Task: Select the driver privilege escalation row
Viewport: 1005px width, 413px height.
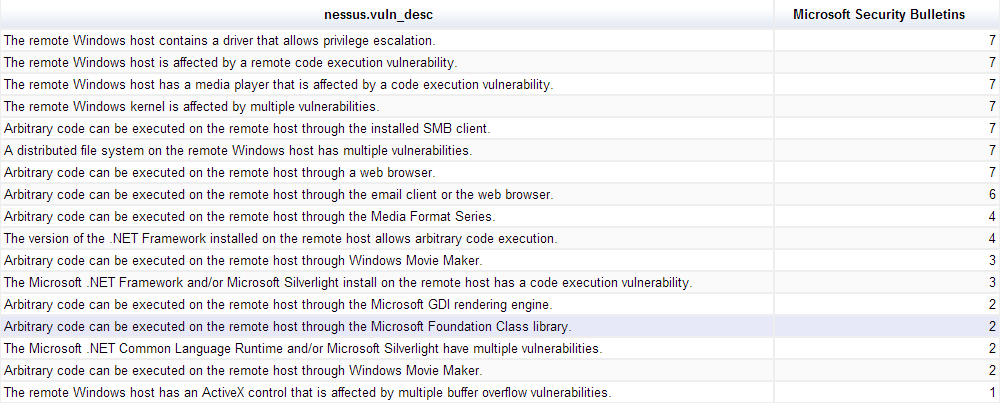Action: [x=500, y=40]
